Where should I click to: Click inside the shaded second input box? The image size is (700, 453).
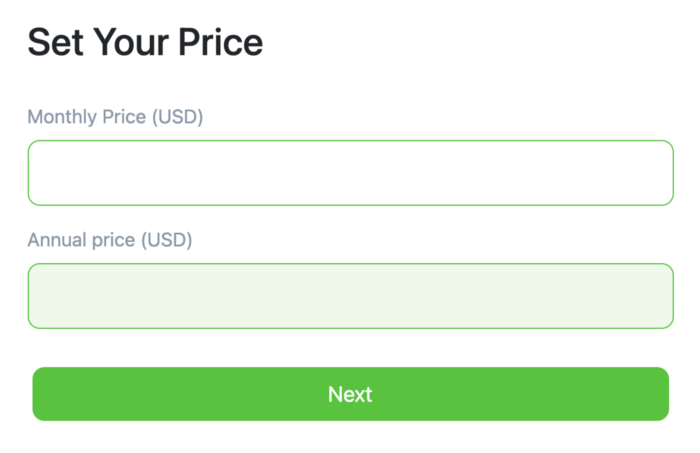[350, 296]
